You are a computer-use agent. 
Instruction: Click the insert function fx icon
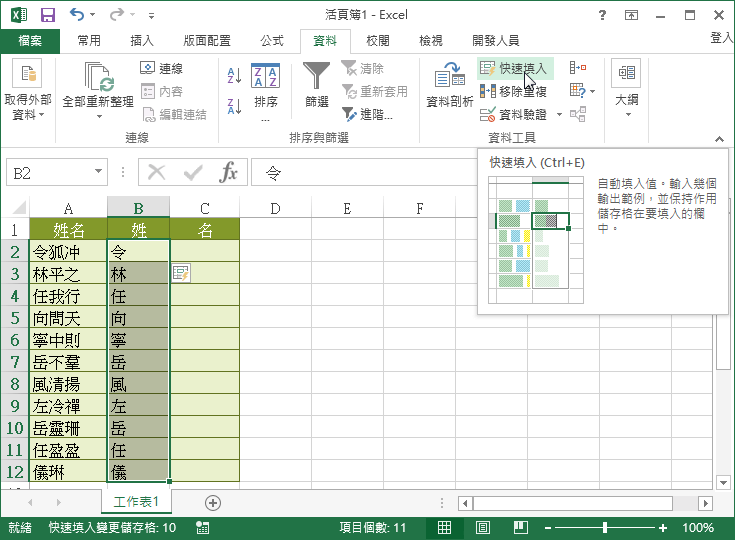228,172
